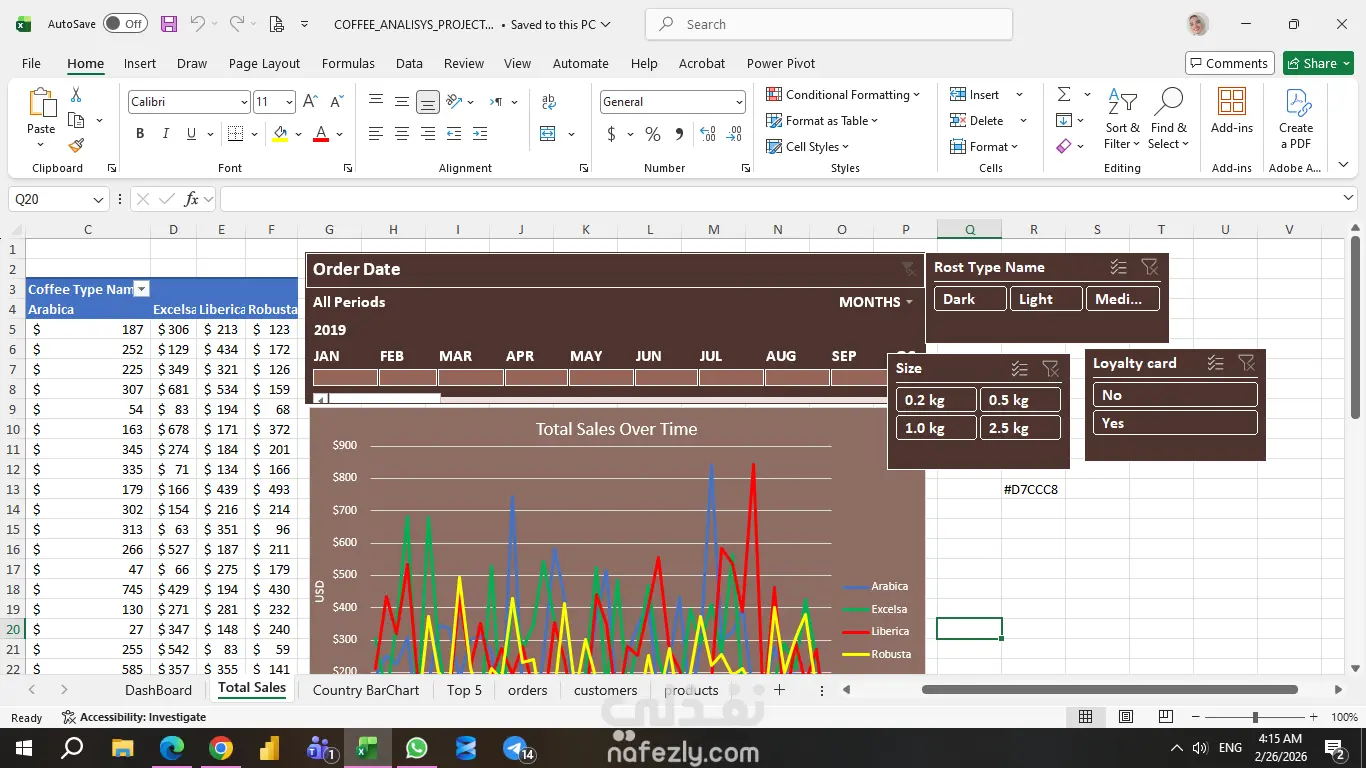
Task: Click inside the Name Box field
Action: tap(48, 199)
